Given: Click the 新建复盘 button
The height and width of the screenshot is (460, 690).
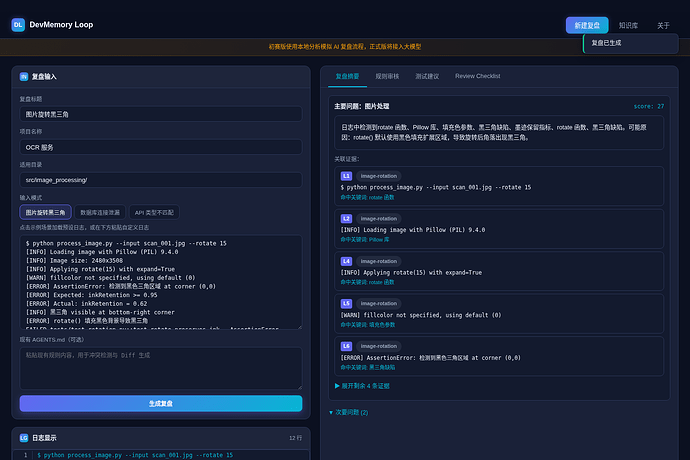Looking at the screenshot, I should pyautogui.click(x=587, y=26).
